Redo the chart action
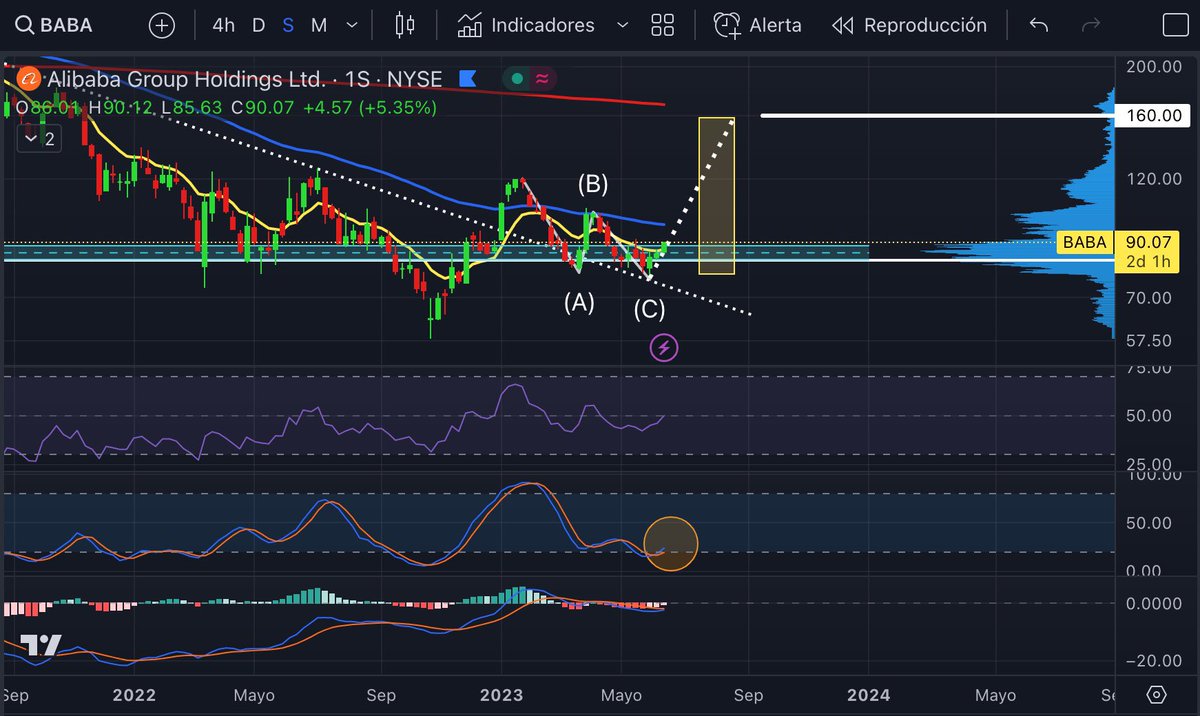 point(1091,25)
